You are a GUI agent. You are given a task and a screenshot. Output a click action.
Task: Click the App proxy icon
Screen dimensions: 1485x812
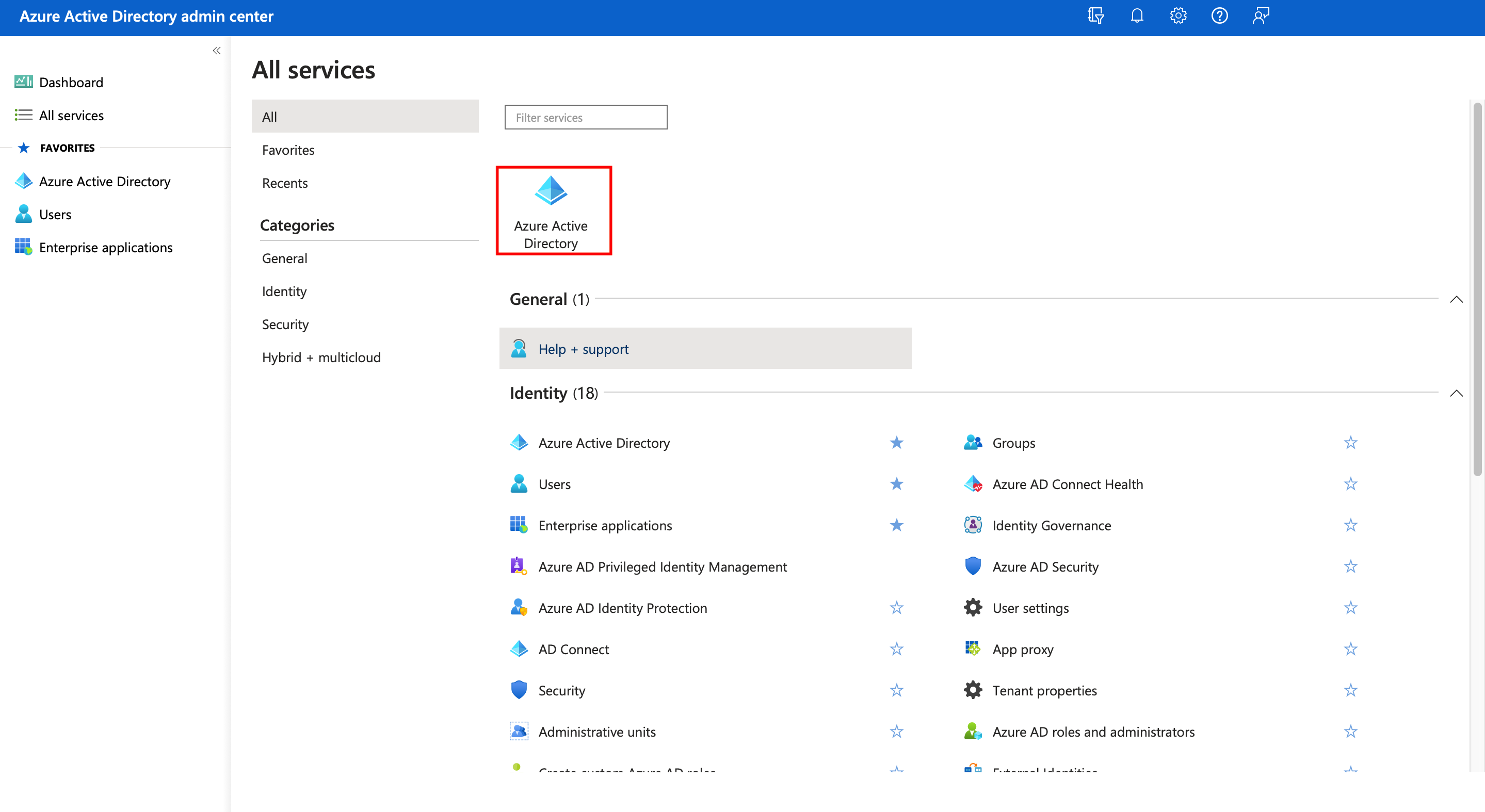pyautogui.click(x=973, y=649)
